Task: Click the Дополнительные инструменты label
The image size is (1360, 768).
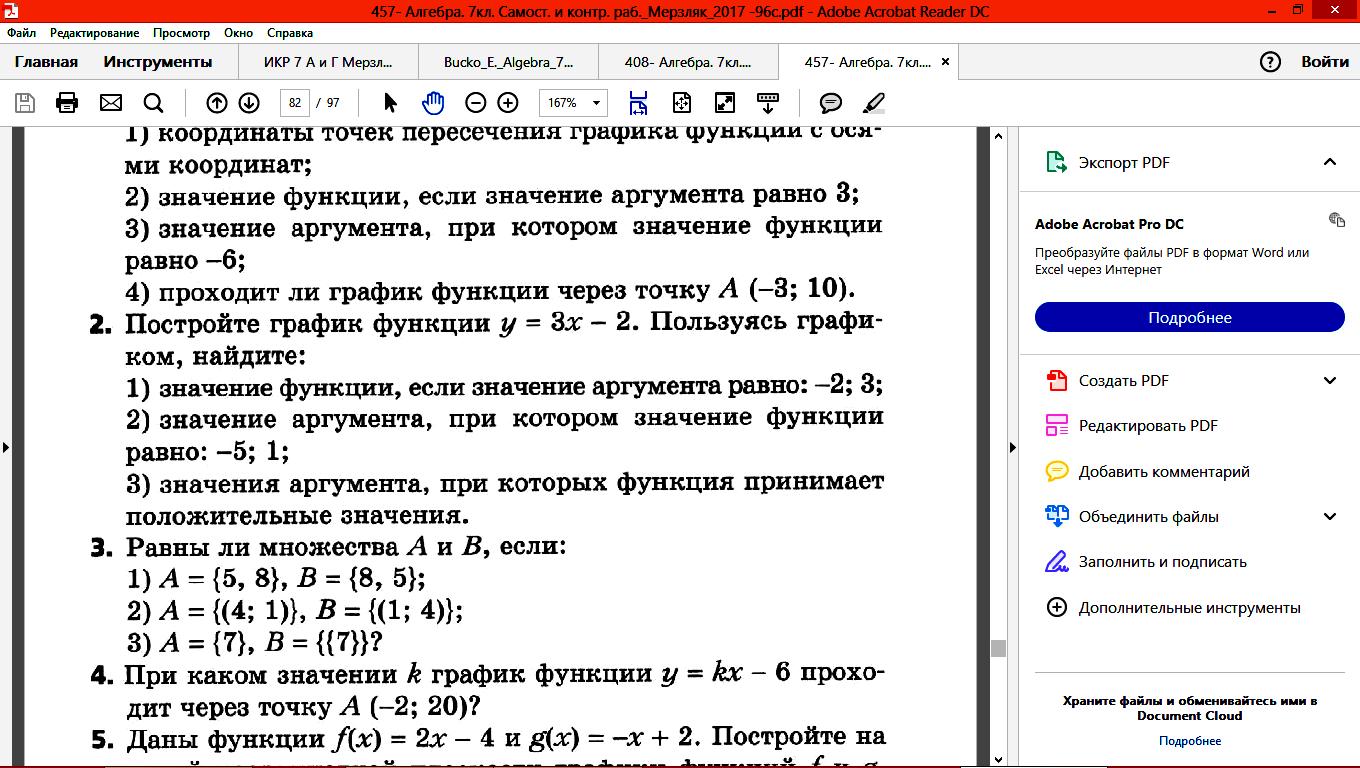Action: pyautogui.click(x=1190, y=607)
